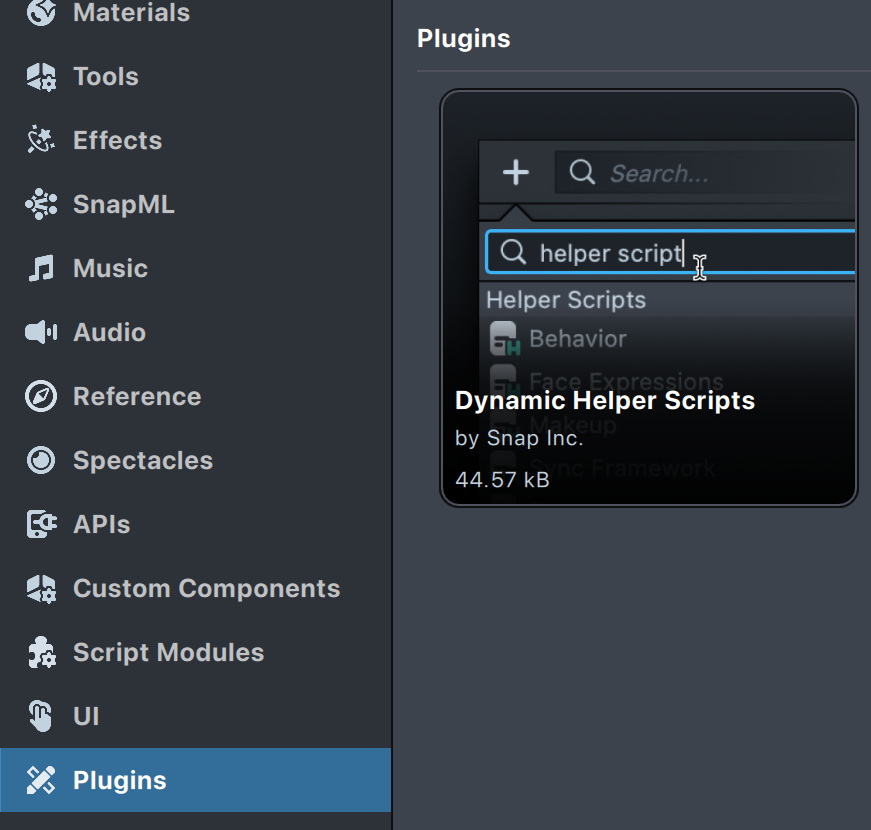This screenshot has width=871, height=830.
Task: Click the Plugins section heading
Action: click(463, 39)
